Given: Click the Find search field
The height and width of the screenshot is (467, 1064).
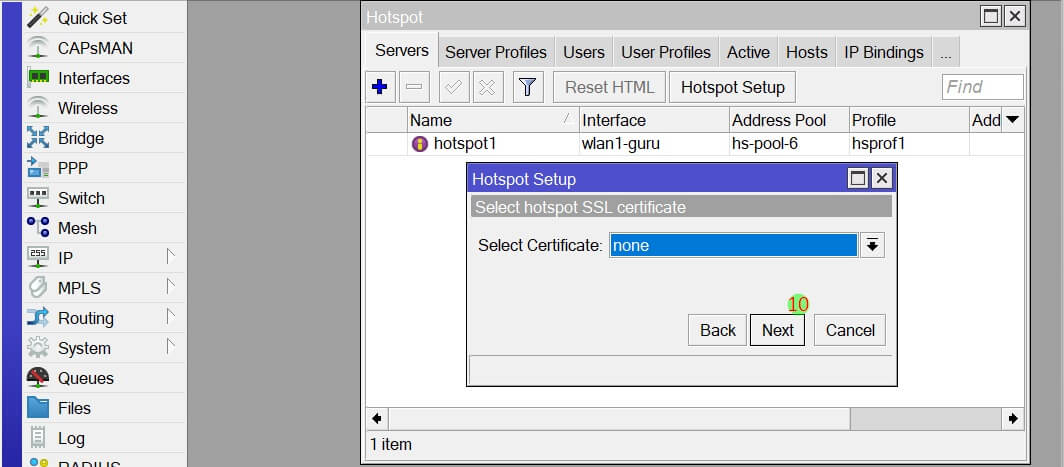Looking at the screenshot, I should [982, 87].
